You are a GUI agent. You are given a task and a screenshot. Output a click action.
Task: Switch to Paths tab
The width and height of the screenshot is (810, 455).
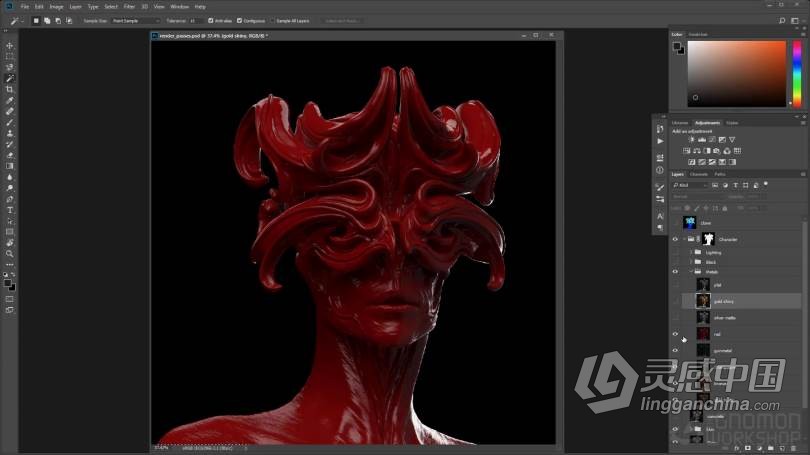pos(720,174)
